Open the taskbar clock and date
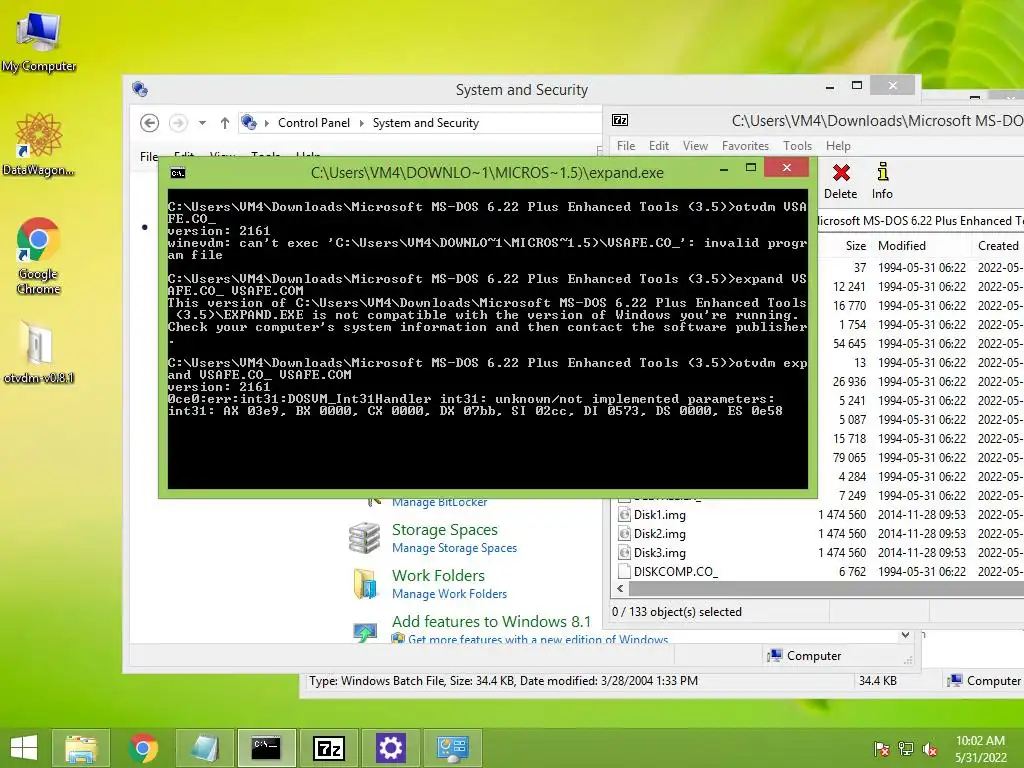 click(980, 748)
